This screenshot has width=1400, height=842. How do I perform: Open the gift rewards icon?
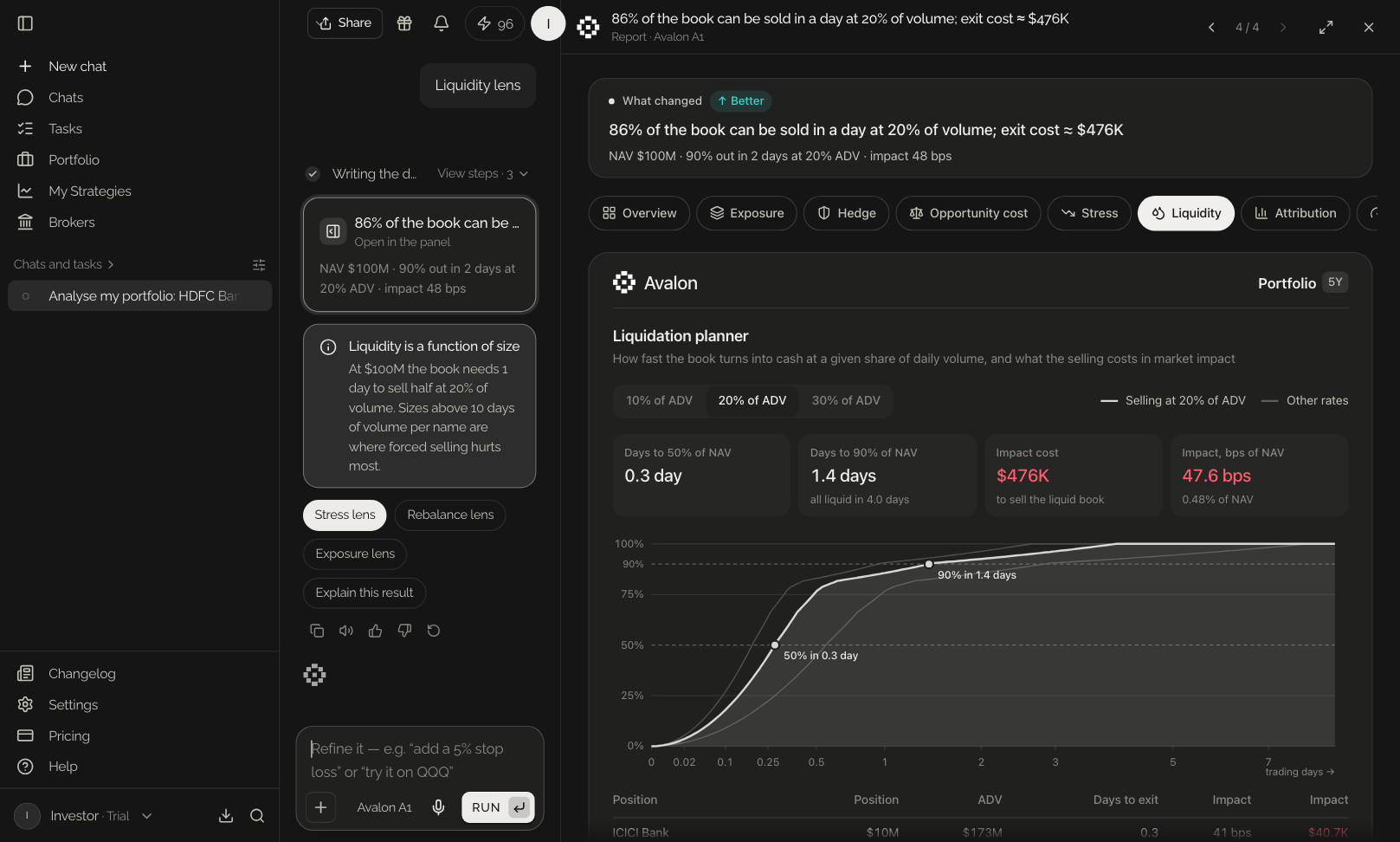coord(404,23)
